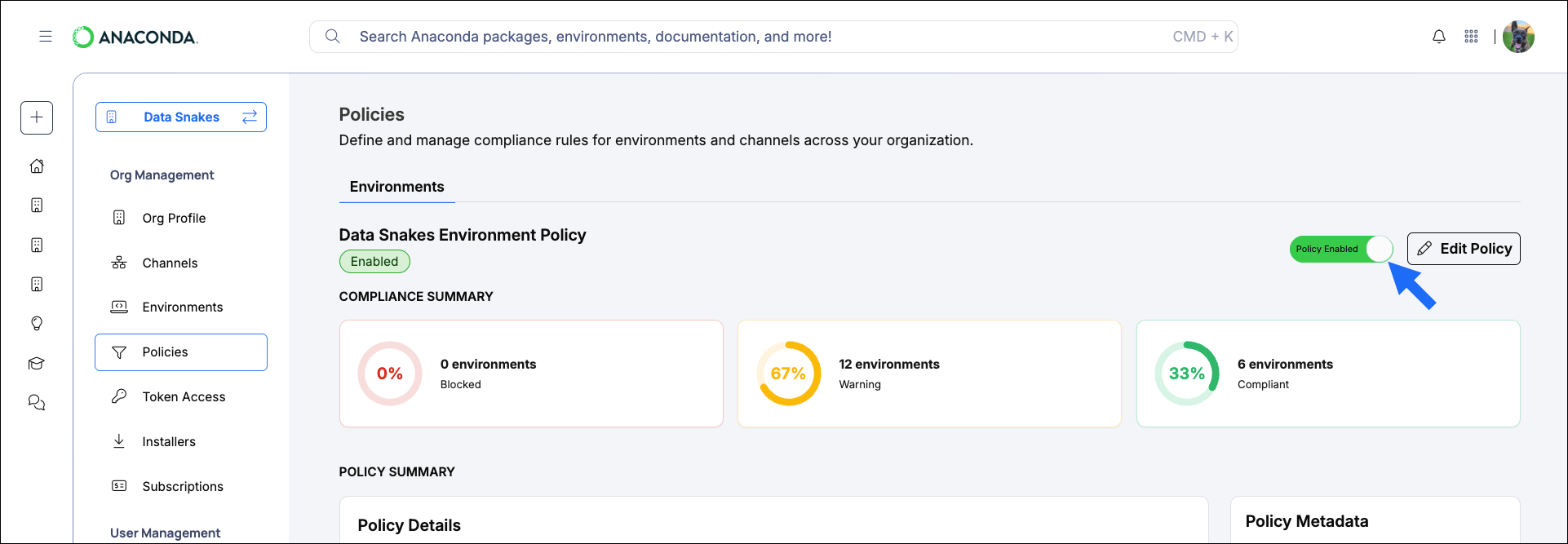Click the 0 environments Blocked card

(531, 374)
